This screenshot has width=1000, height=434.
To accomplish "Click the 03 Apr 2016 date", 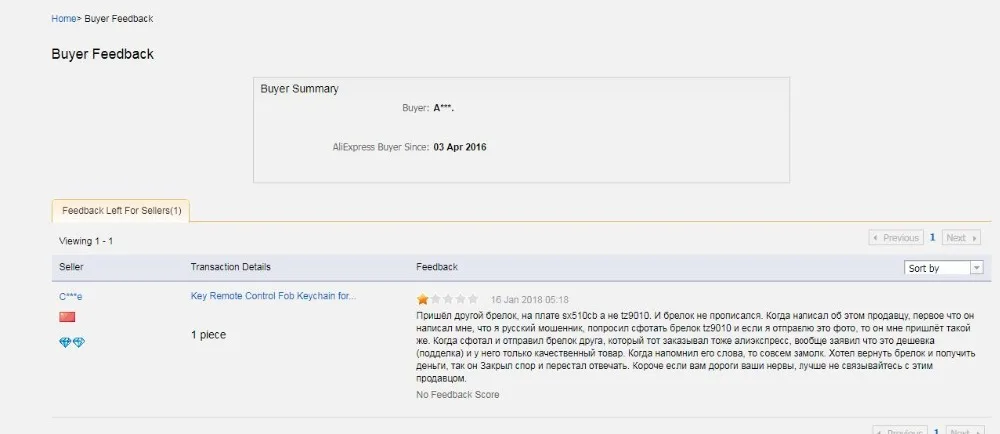I will 460,147.
